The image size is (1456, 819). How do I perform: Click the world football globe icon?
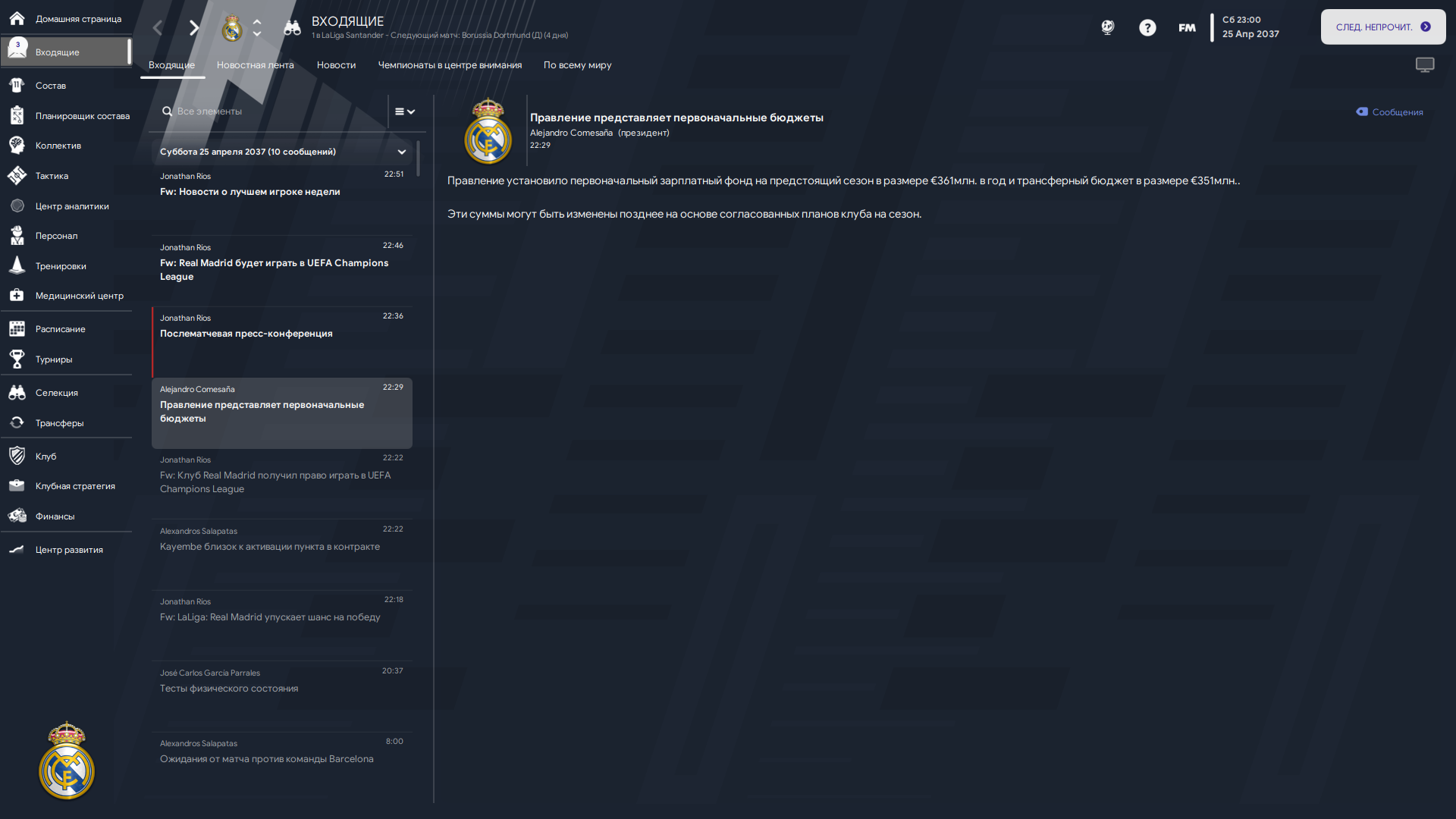(x=1108, y=28)
